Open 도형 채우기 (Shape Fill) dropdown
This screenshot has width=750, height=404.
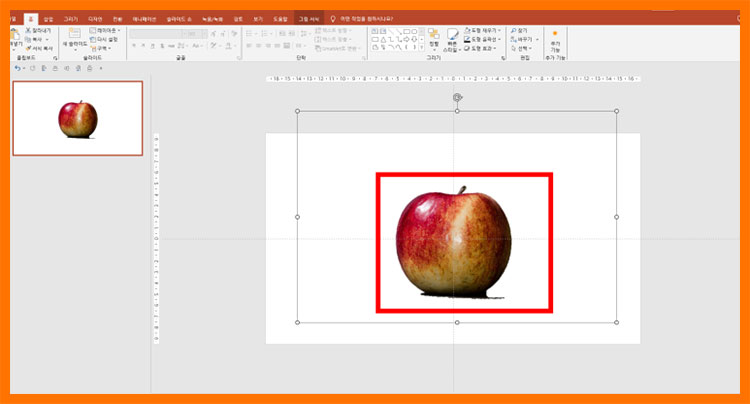point(483,31)
